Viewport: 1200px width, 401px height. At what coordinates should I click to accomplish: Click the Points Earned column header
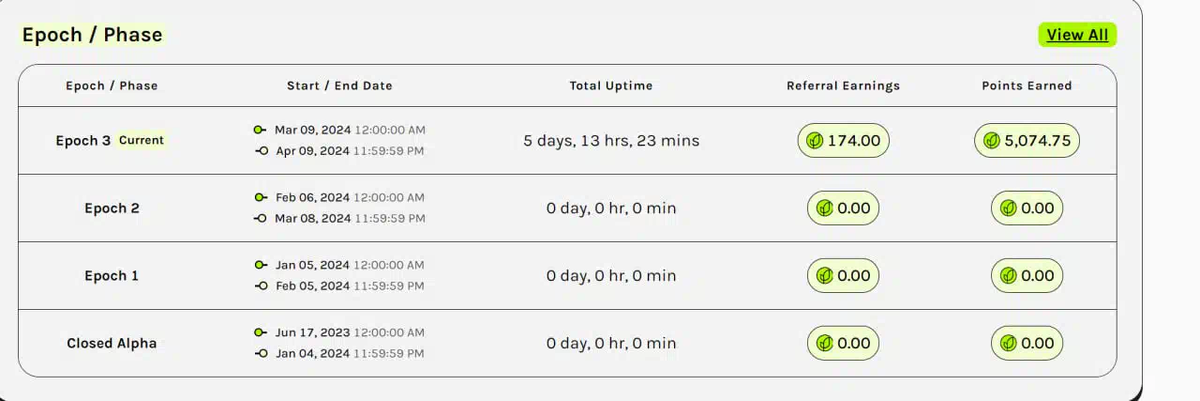pos(1027,86)
